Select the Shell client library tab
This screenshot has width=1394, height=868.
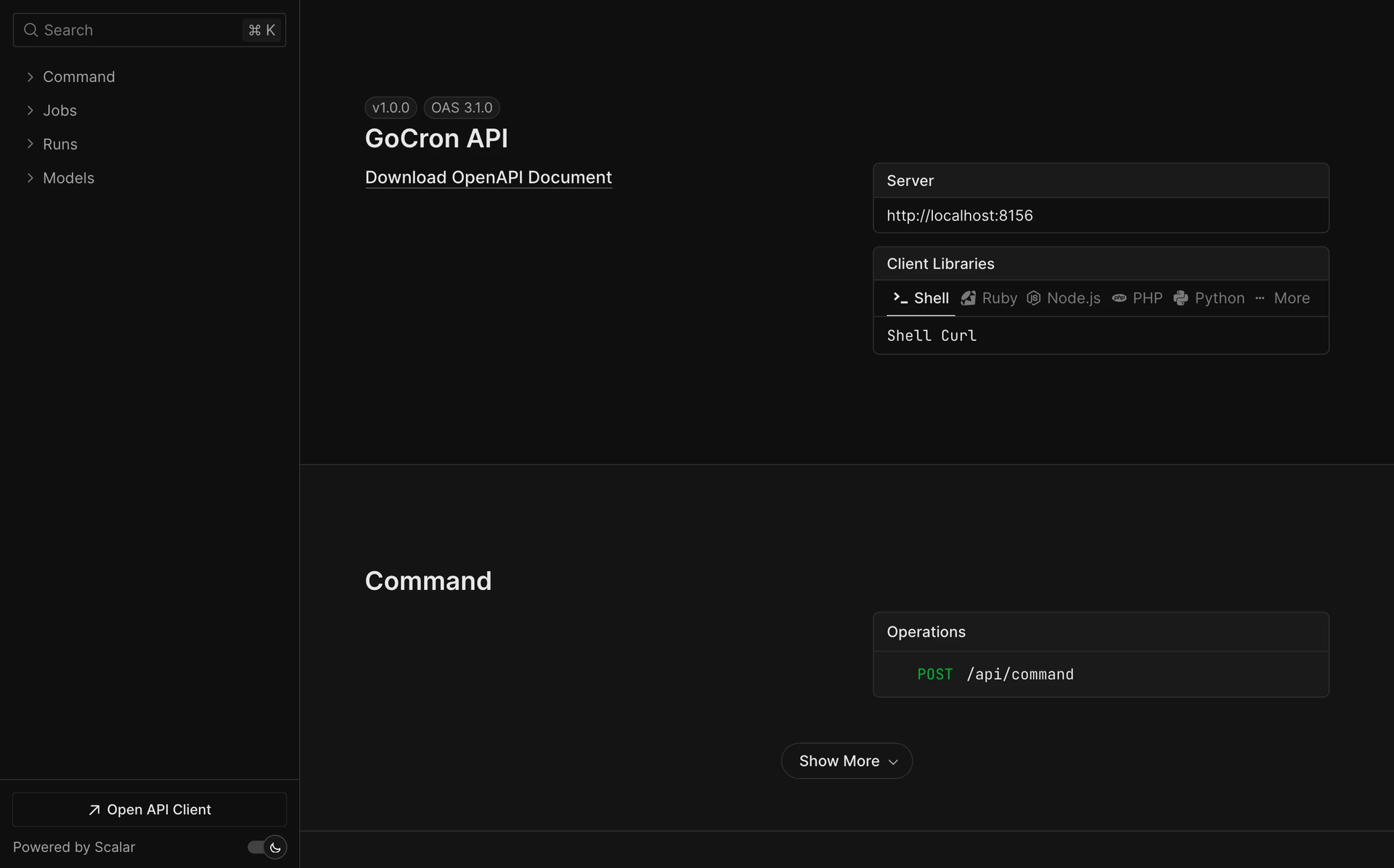pyautogui.click(x=921, y=298)
